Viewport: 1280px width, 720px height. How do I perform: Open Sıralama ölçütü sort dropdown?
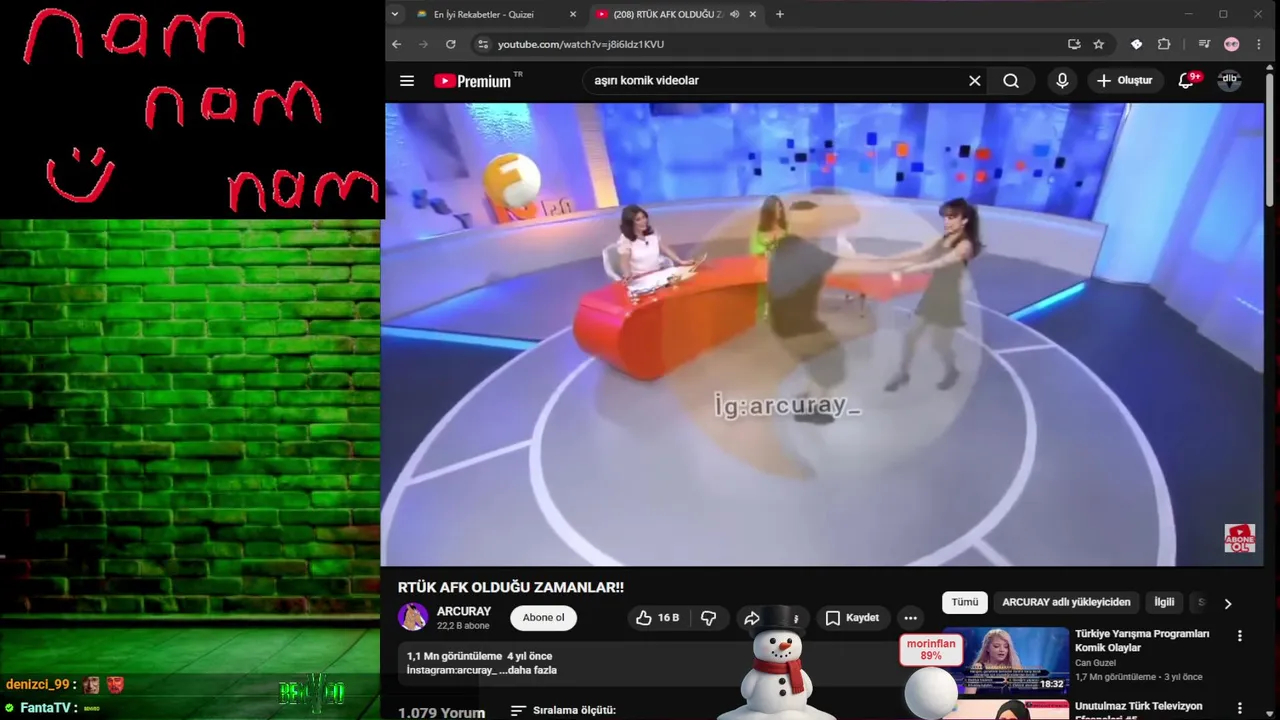coord(563,710)
